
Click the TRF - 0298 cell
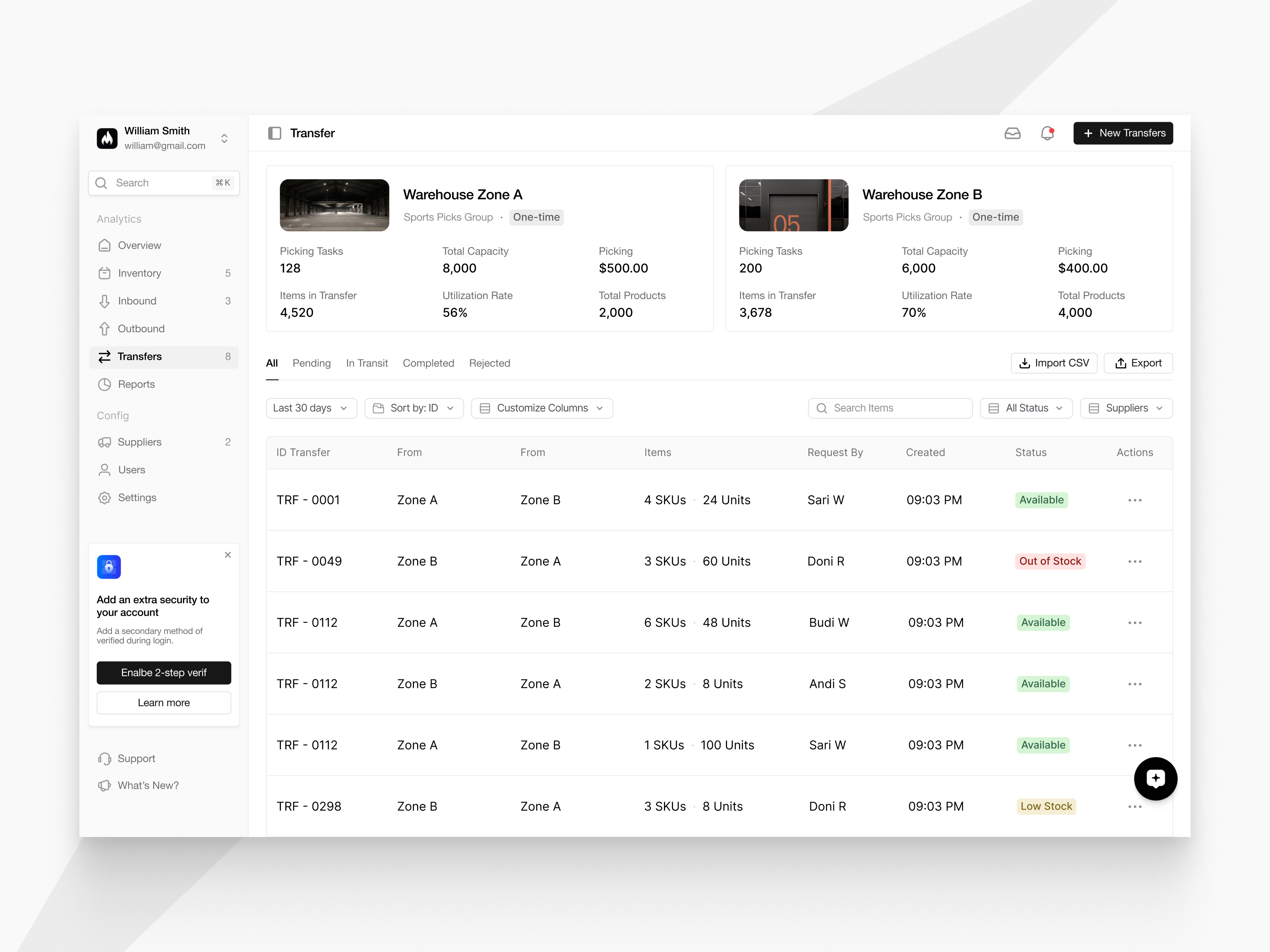point(309,806)
